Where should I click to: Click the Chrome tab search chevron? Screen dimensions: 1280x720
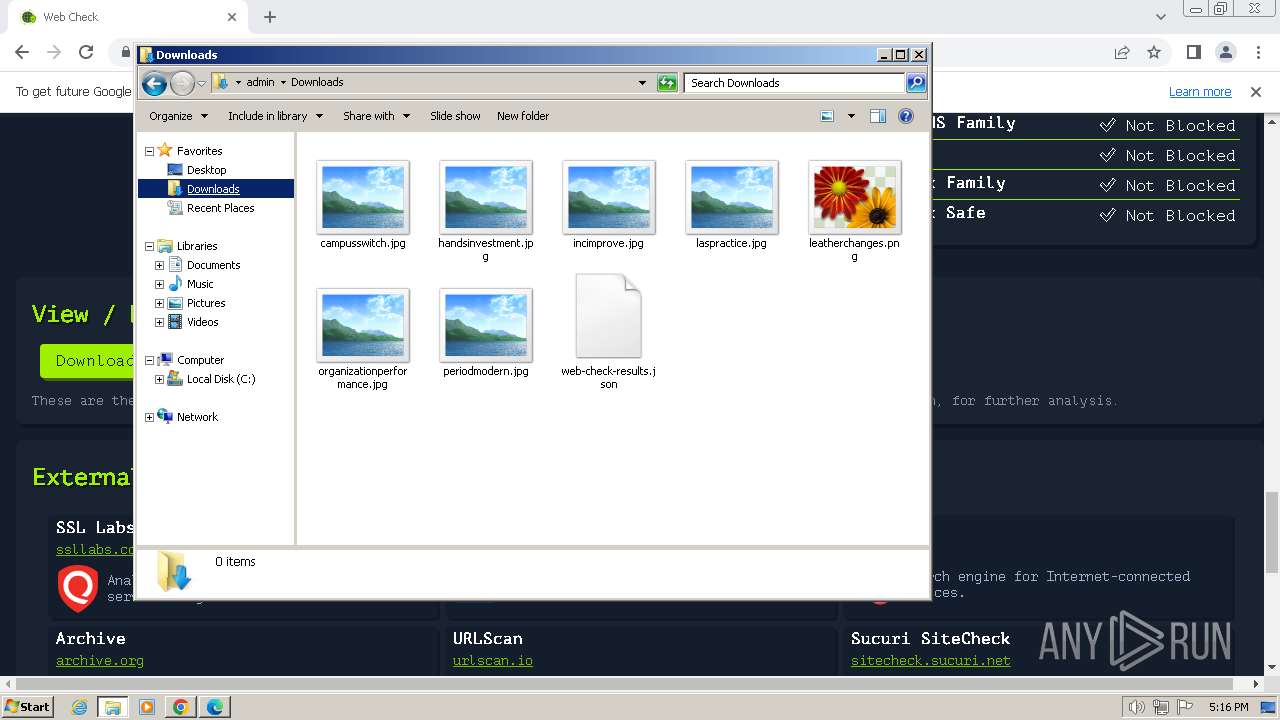tap(1160, 17)
